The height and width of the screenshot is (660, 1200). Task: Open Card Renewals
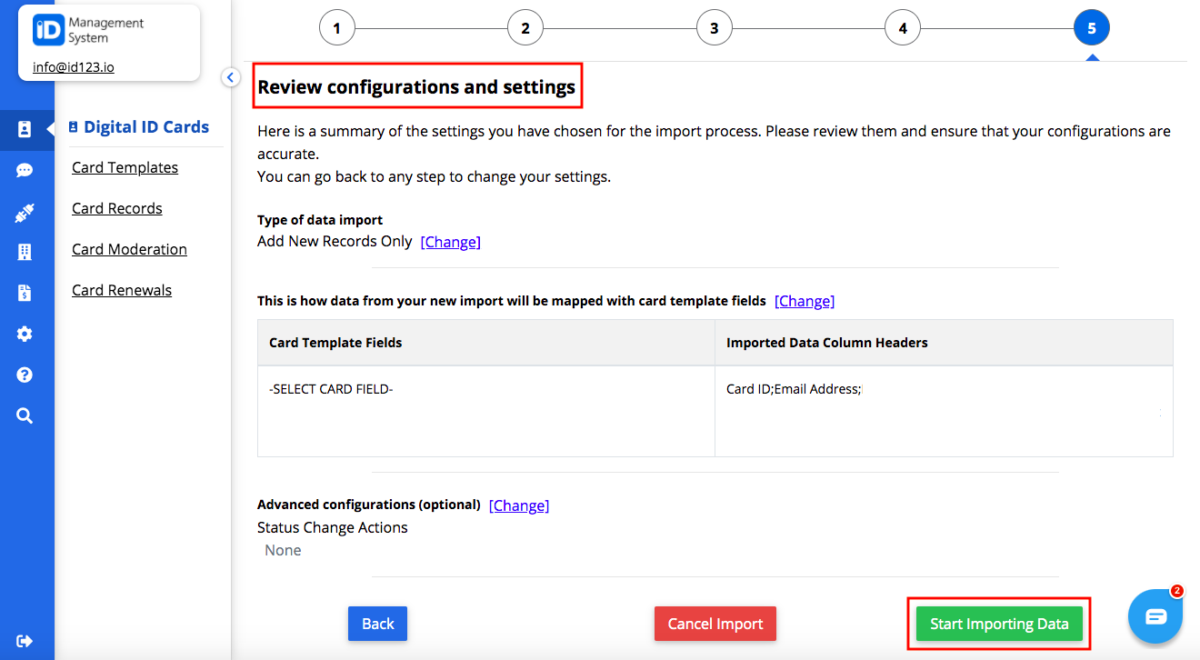coord(121,290)
